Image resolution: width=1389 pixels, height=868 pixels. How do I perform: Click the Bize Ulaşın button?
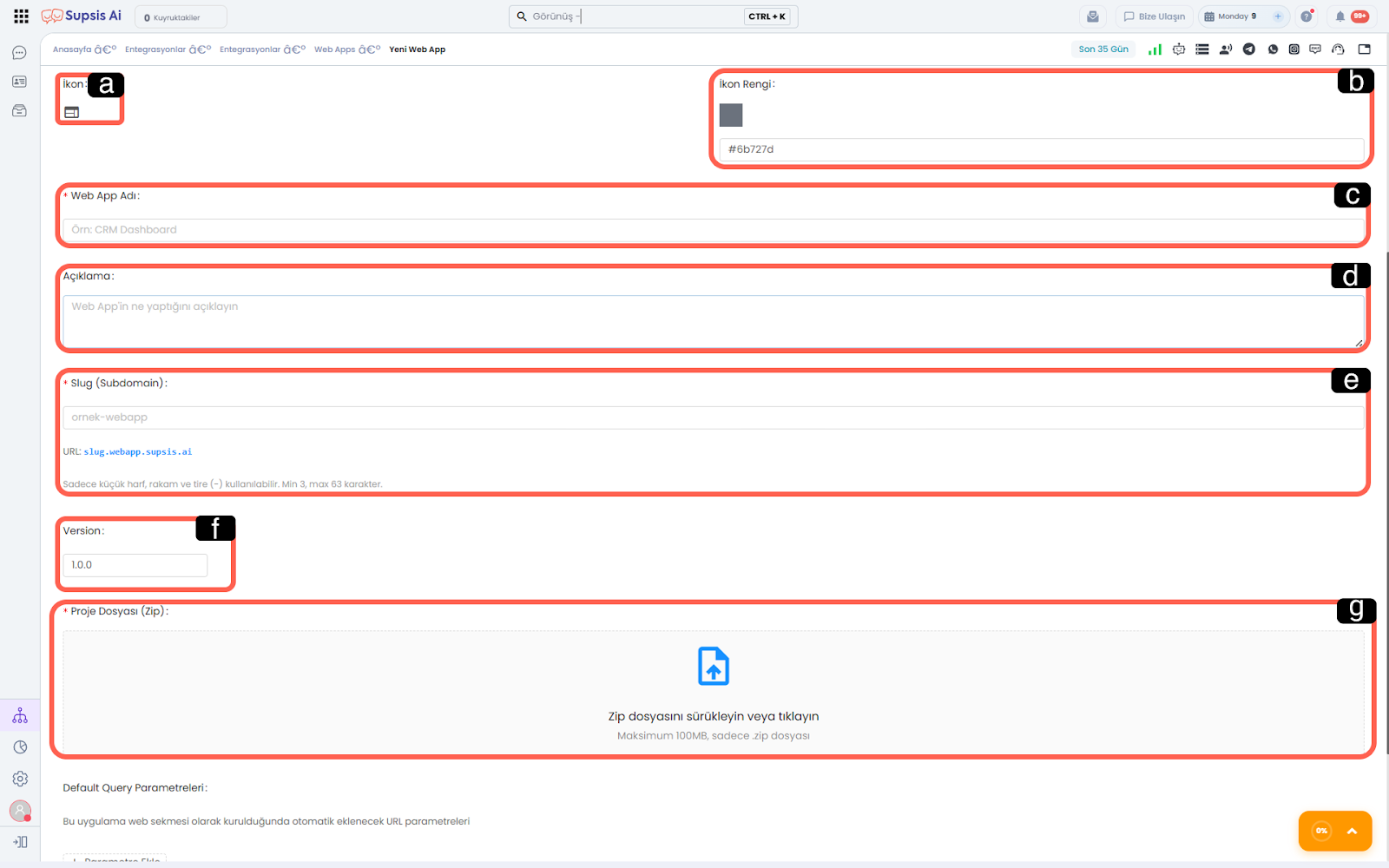tap(1154, 16)
